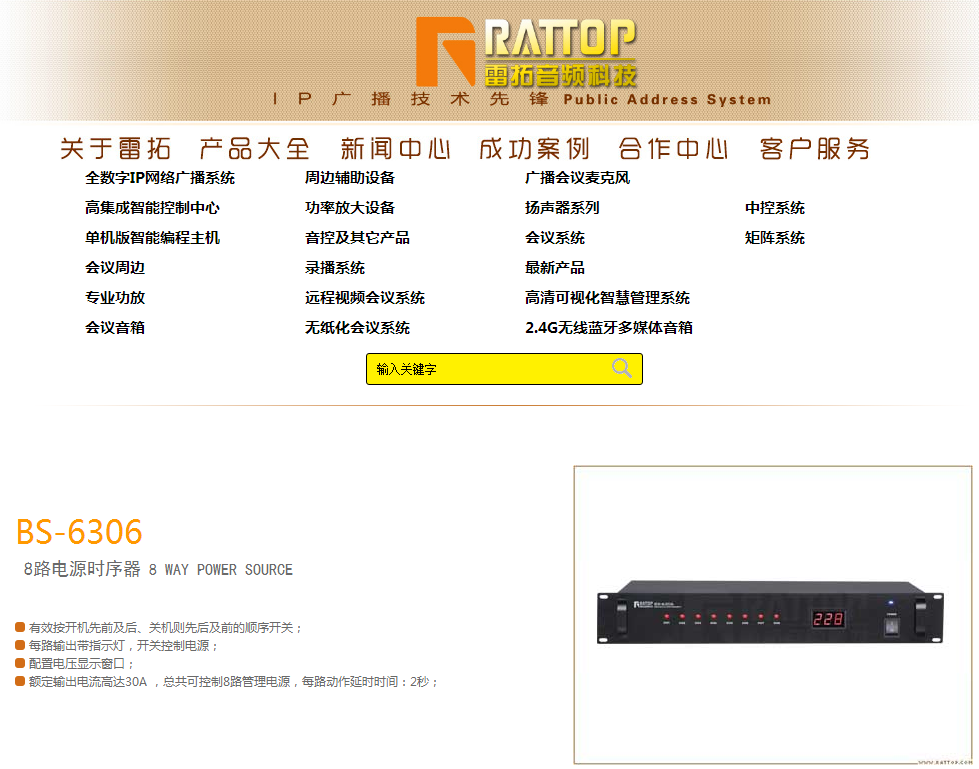Select 功率放大设备 category

[350, 208]
